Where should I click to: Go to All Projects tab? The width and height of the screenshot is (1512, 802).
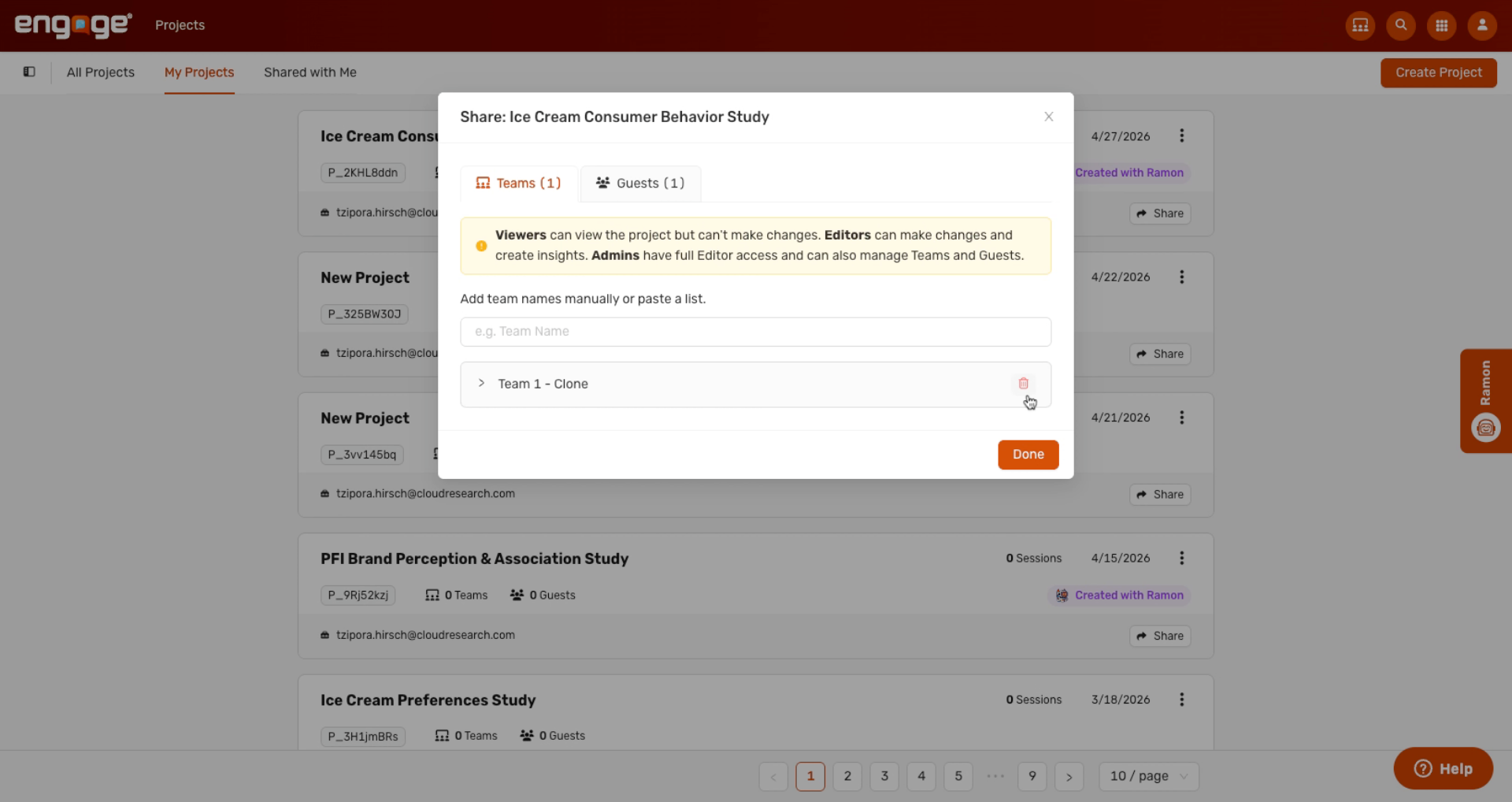click(101, 72)
